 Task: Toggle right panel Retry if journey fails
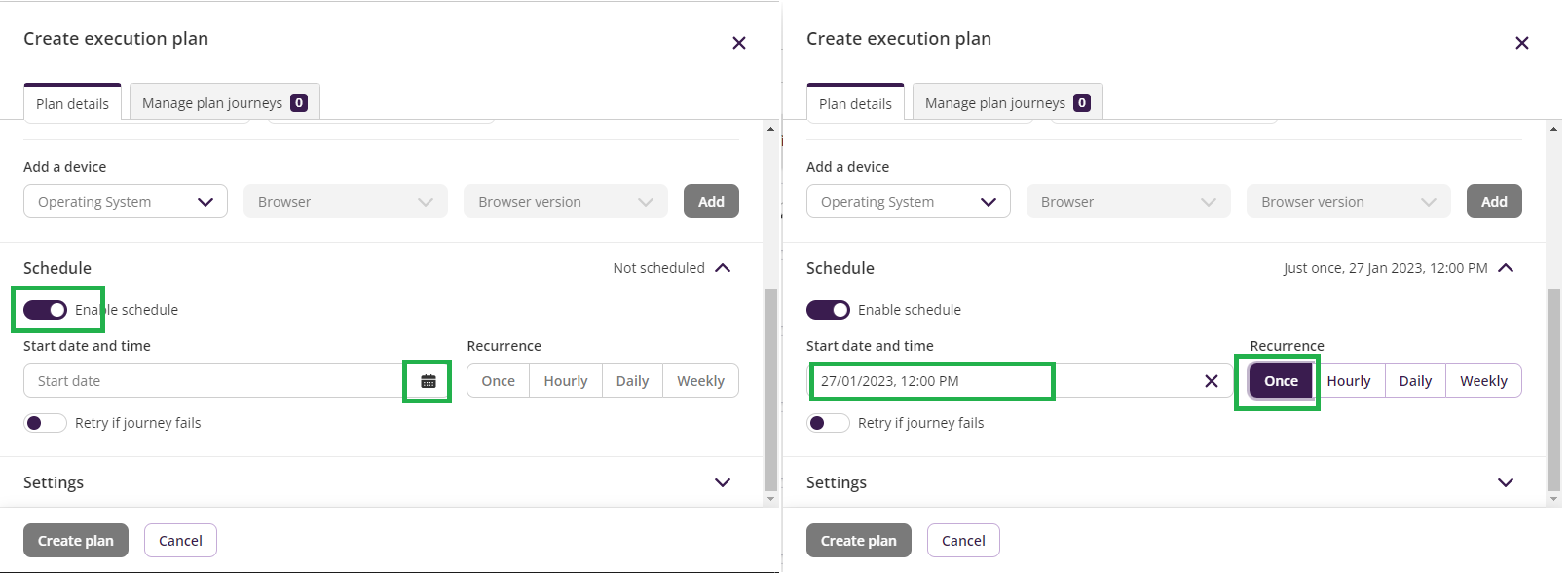(x=828, y=423)
